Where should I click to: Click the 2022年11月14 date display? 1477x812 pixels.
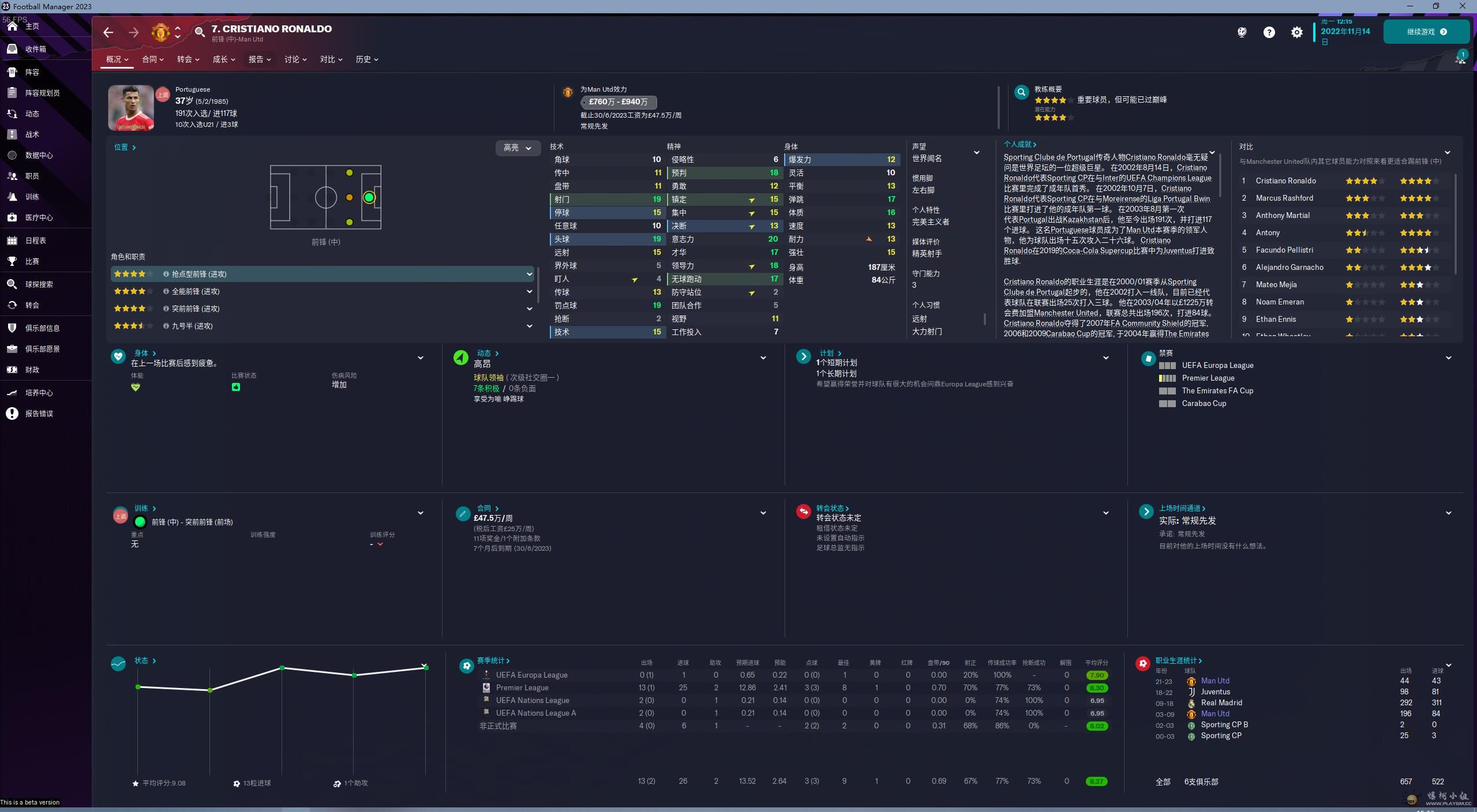(x=1345, y=32)
